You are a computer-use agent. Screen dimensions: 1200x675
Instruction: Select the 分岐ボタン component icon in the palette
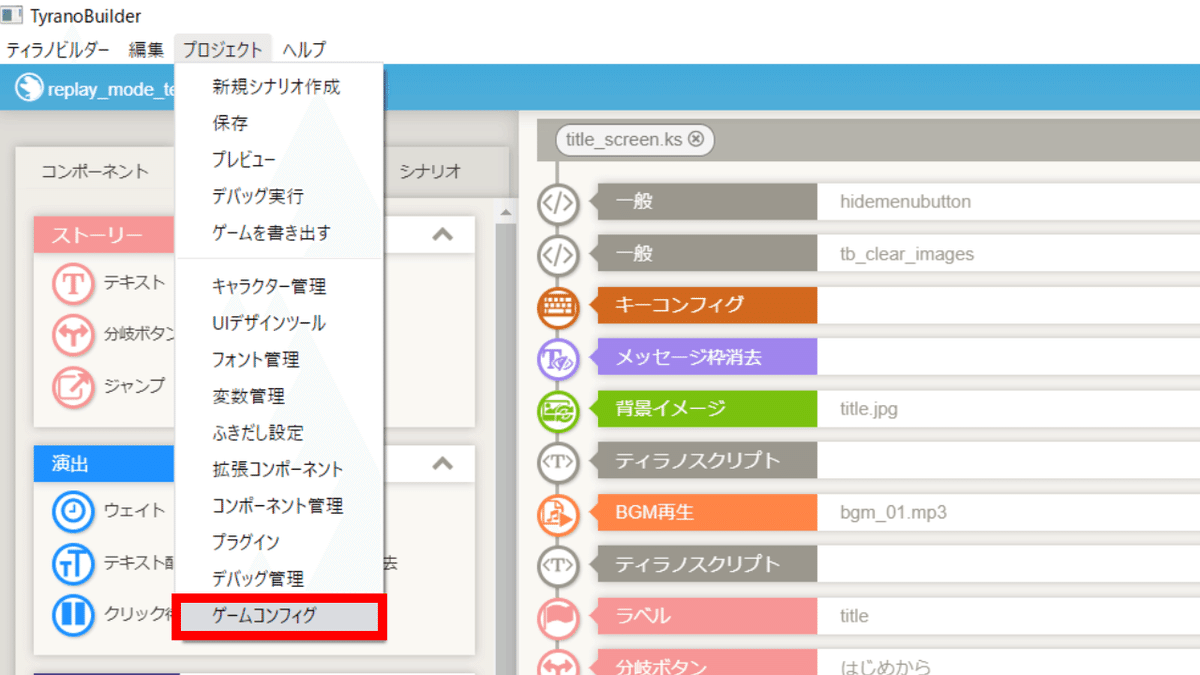click(x=72, y=335)
